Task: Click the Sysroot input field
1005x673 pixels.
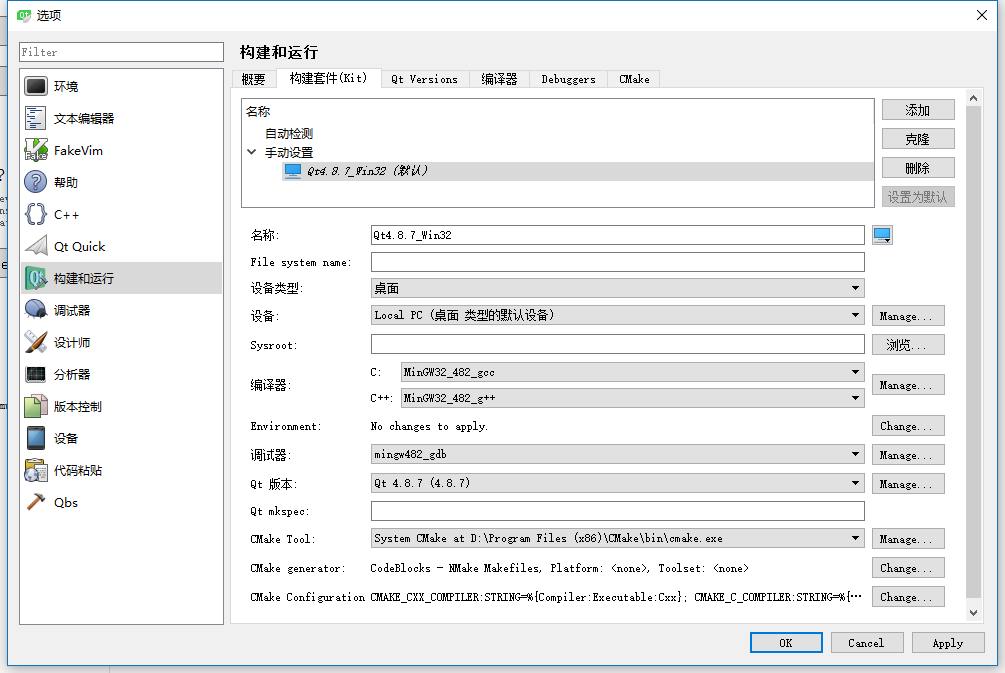Action: click(x=617, y=344)
